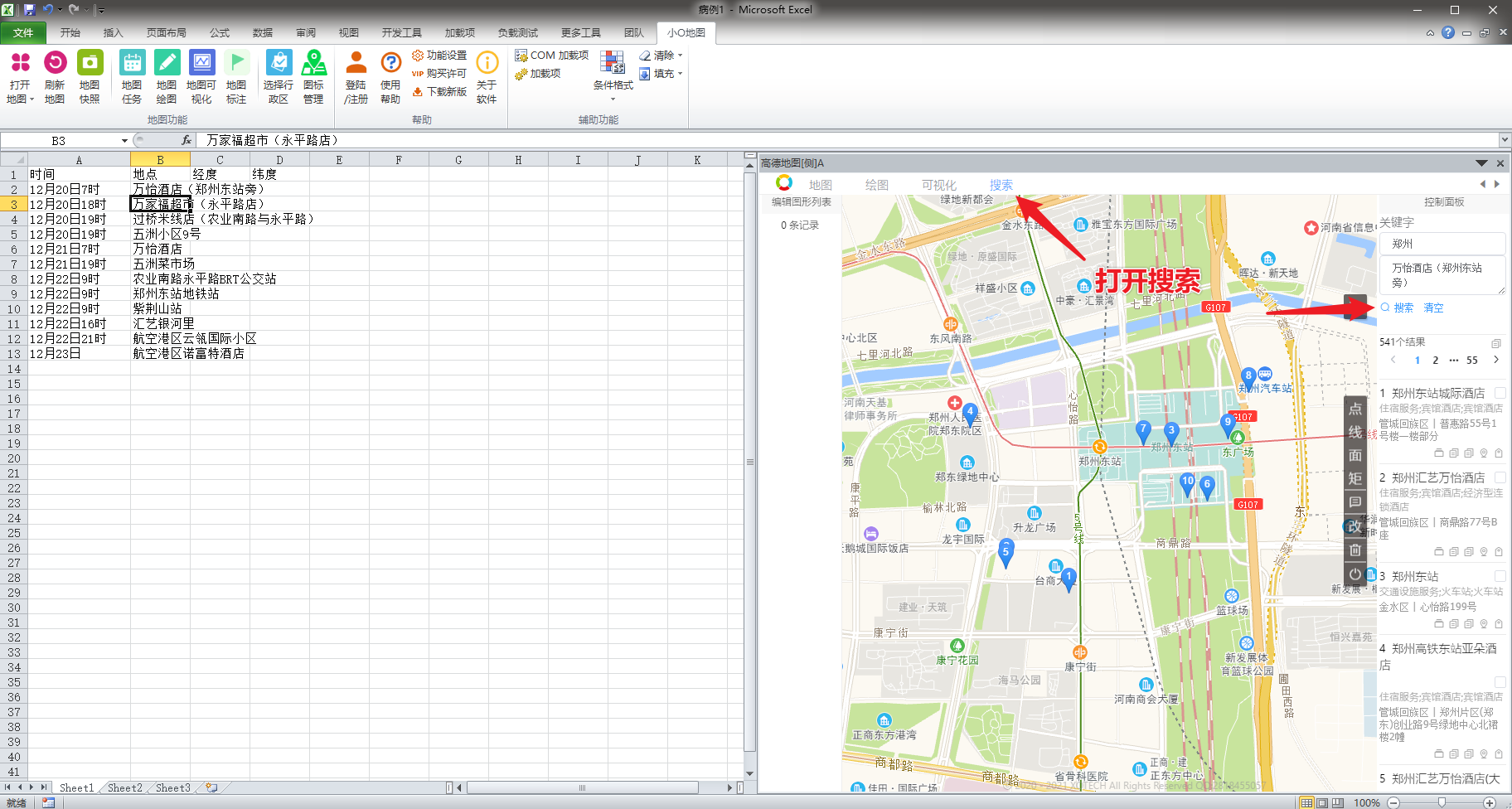Select the 地图绘图 map drawing tool

click(x=167, y=63)
